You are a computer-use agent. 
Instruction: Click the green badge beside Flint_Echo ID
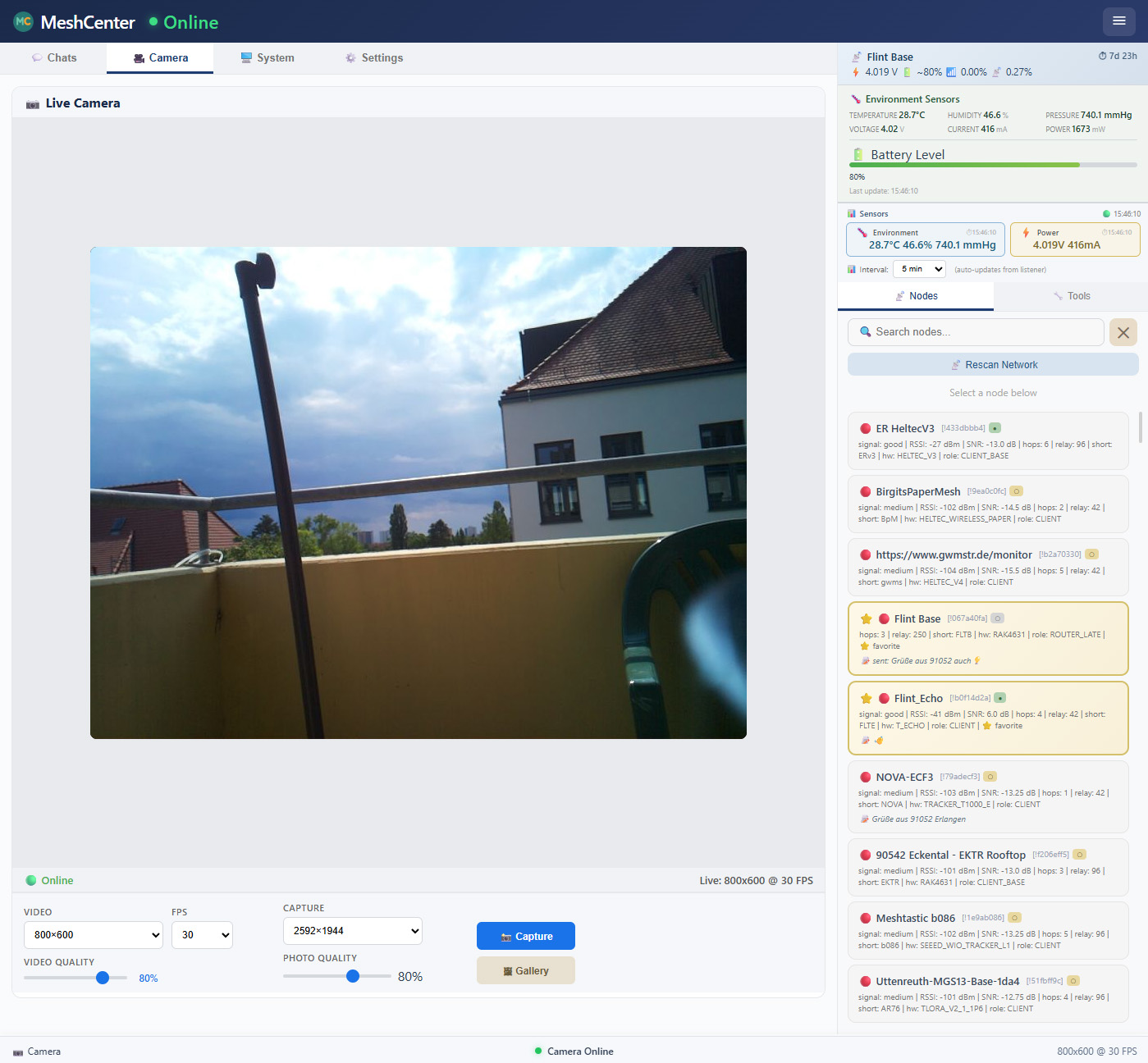[x=999, y=698]
